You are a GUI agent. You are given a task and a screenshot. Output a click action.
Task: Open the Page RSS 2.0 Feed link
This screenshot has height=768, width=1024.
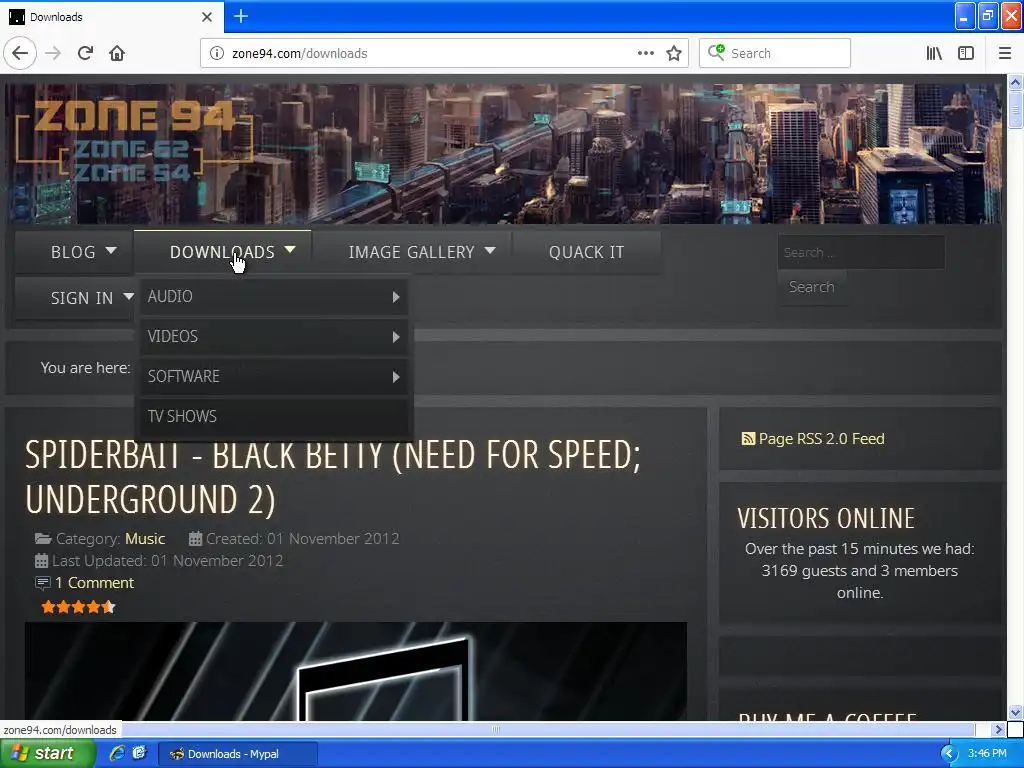click(821, 439)
